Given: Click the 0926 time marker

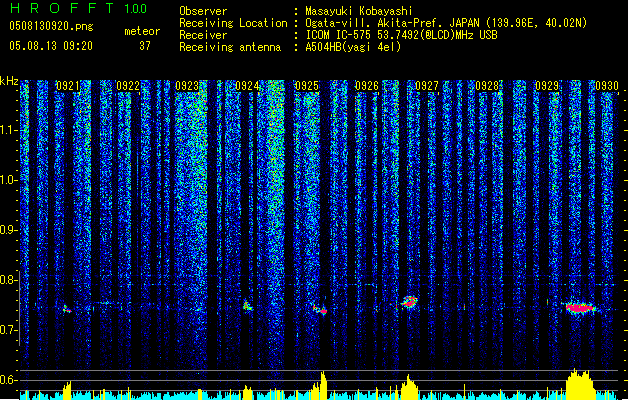Looking at the screenshot, I should 367,86.
